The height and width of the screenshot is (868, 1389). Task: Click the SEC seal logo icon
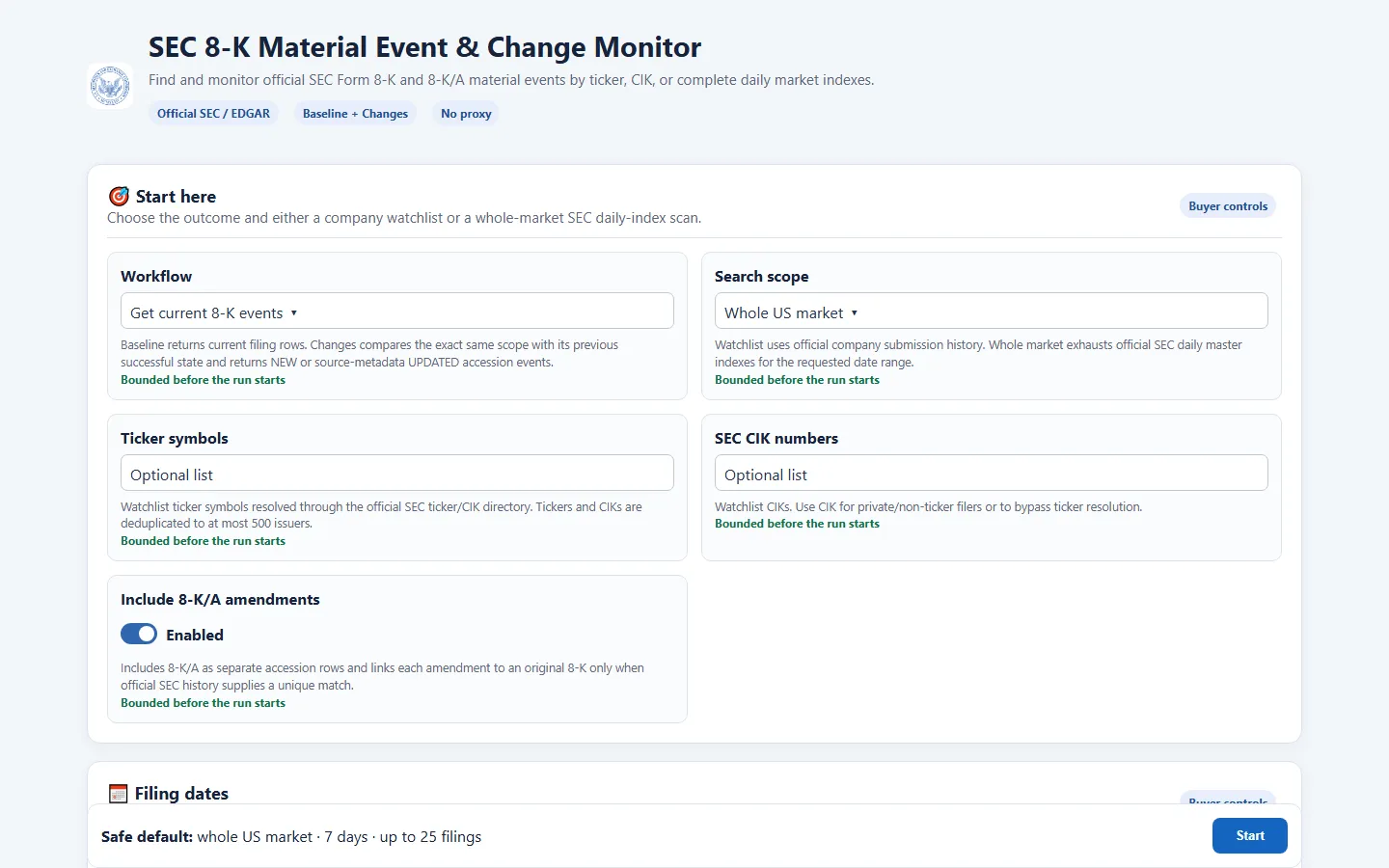[x=110, y=86]
